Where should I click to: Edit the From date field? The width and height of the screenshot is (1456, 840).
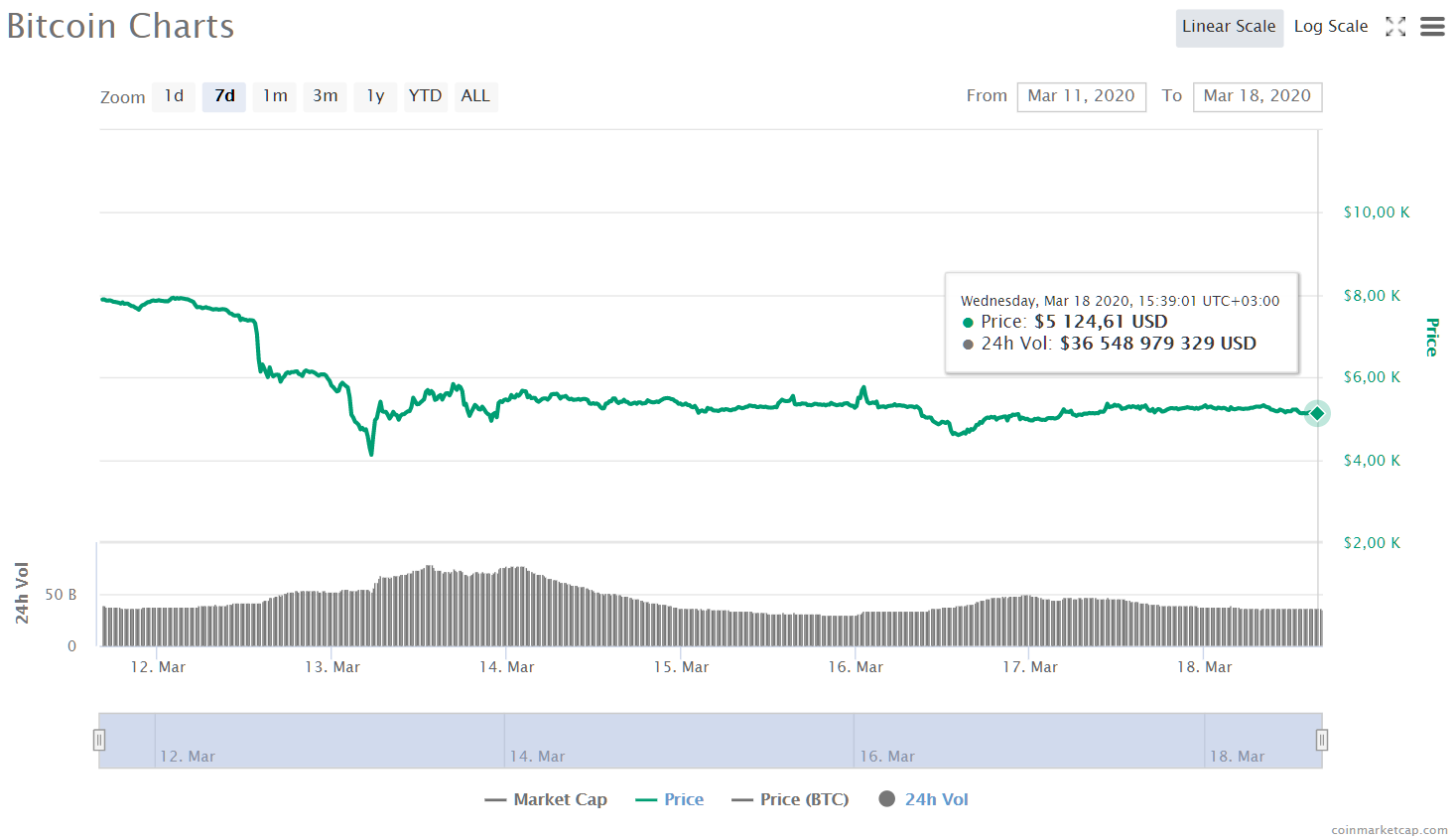[x=1082, y=96]
